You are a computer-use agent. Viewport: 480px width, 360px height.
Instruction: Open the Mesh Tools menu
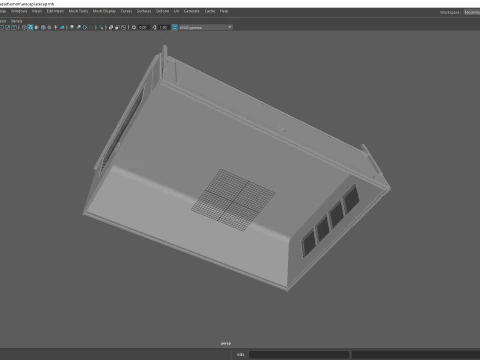click(78, 11)
